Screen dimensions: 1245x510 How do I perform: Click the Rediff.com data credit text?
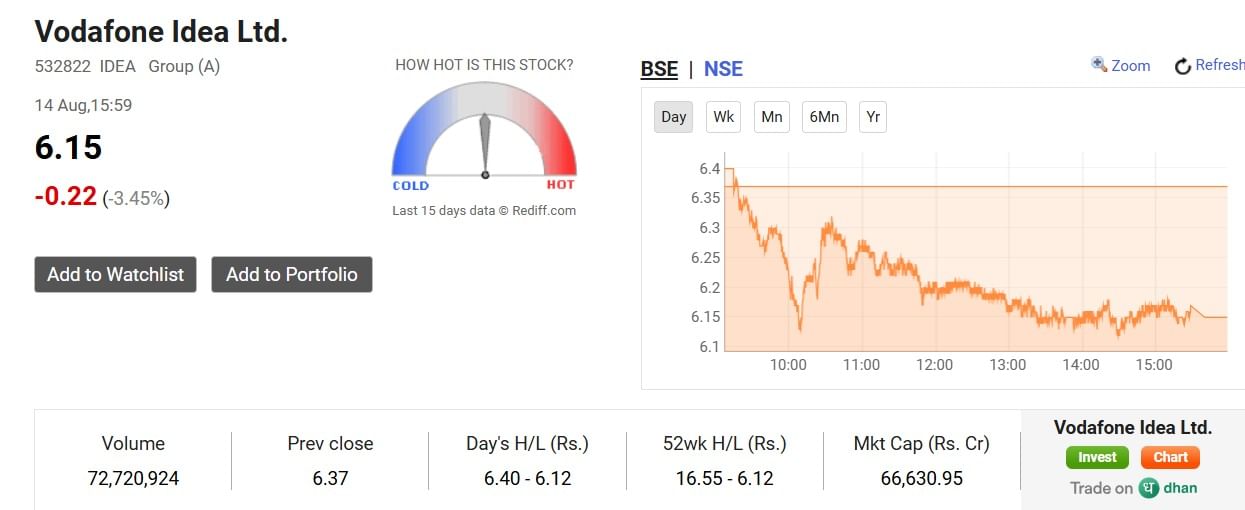[484, 211]
